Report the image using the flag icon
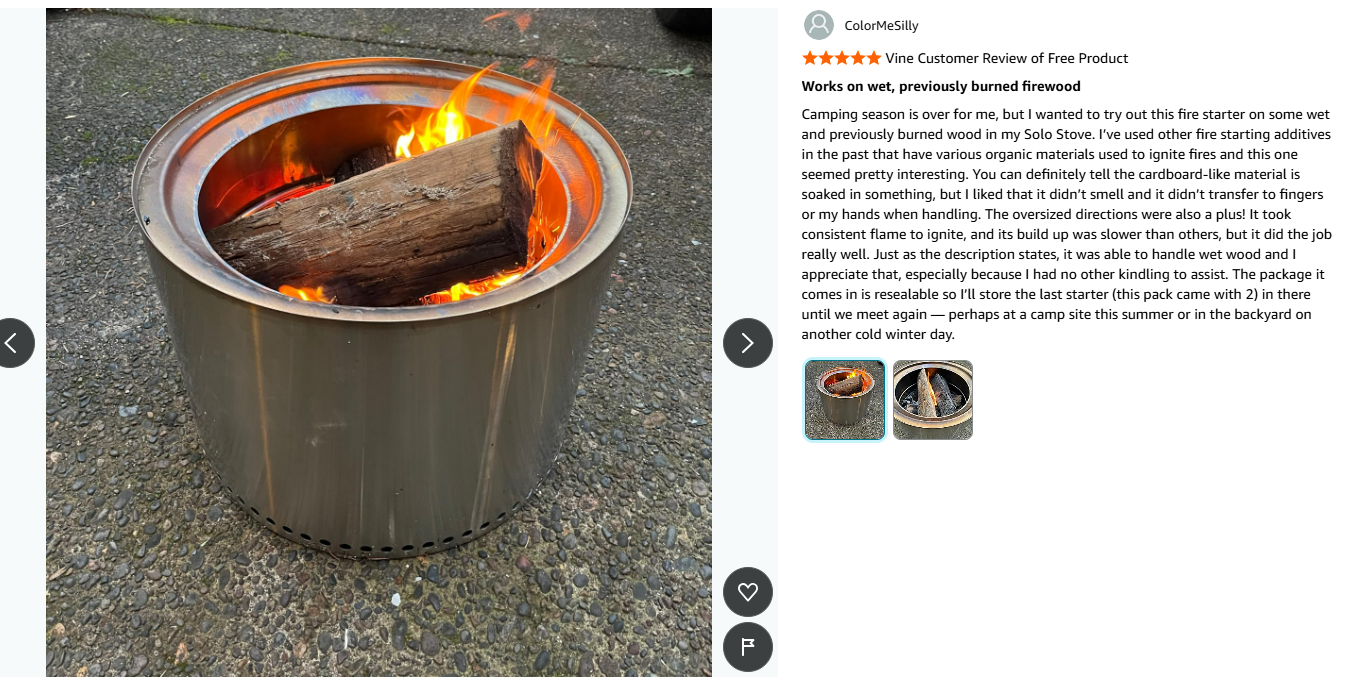The height and width of the screenshot is (680, 1359). pyautogui.click(x=748, y=647)
